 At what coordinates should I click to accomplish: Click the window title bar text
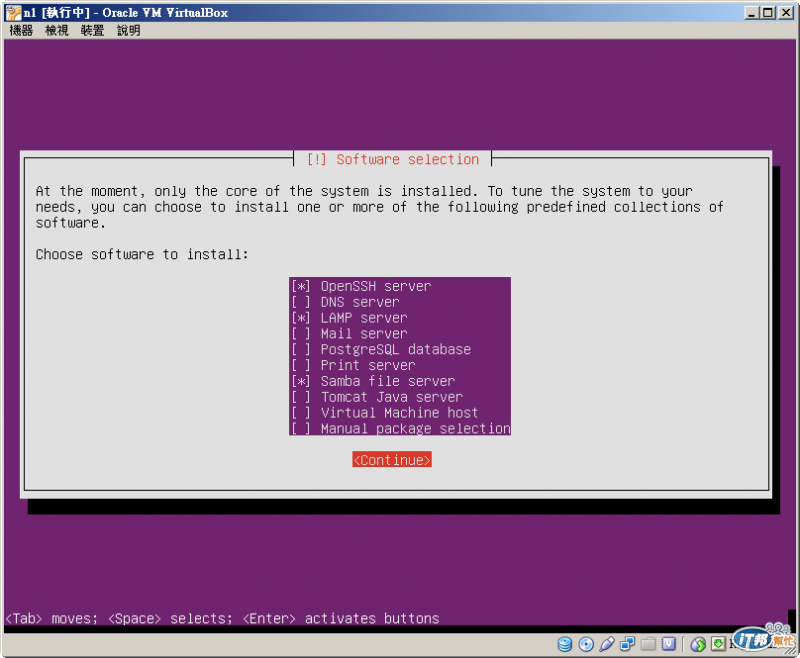point(126,13)
